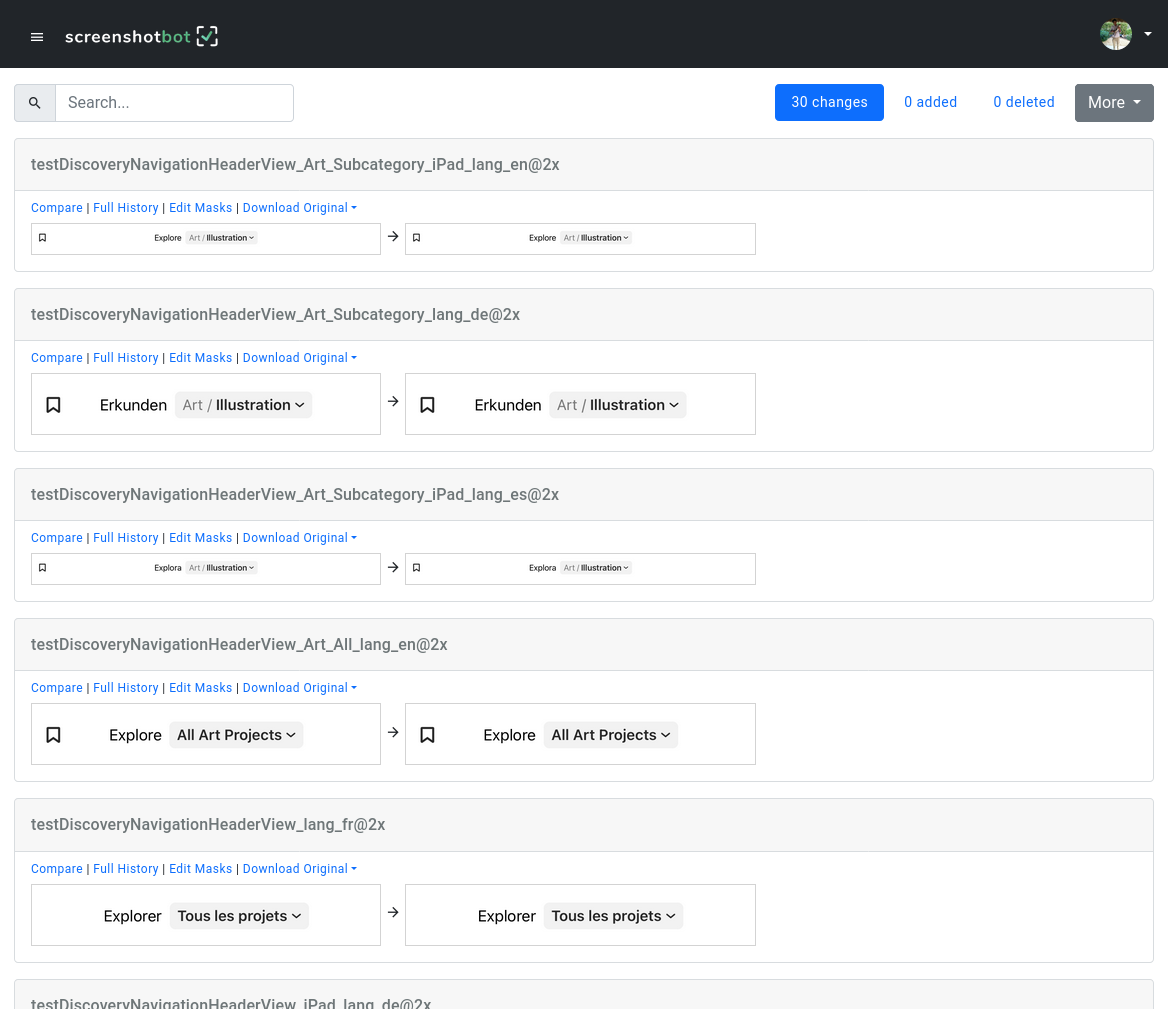1168x1009 pixels.
Task: Open Download Original dropdown for iPad_lang_en
Action: point(299,208)
